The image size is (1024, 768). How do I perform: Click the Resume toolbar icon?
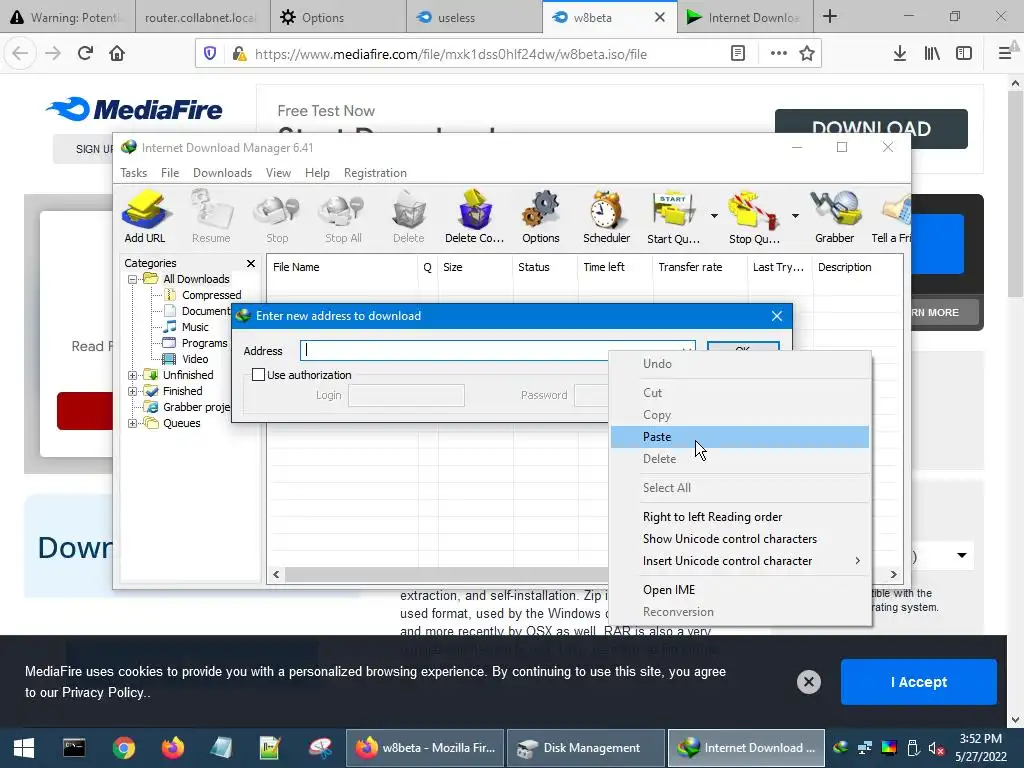[211, 217]
